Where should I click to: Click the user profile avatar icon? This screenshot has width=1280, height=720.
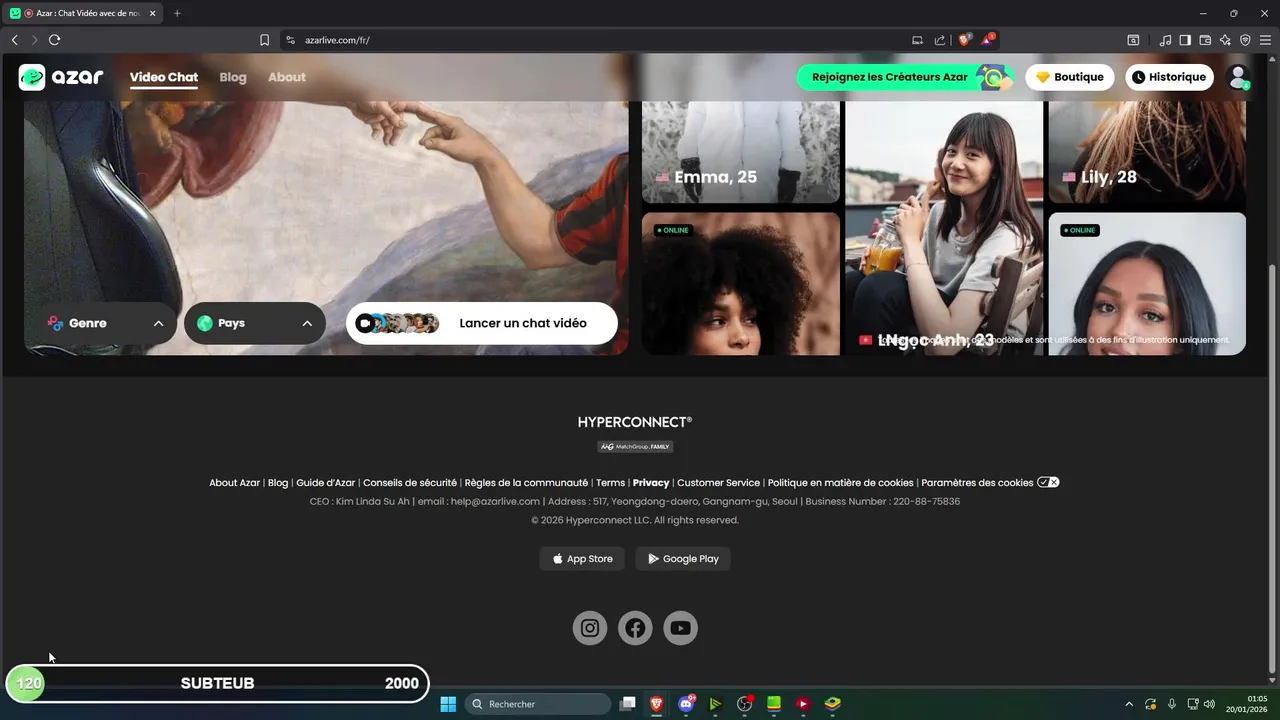click(1238, 77)
